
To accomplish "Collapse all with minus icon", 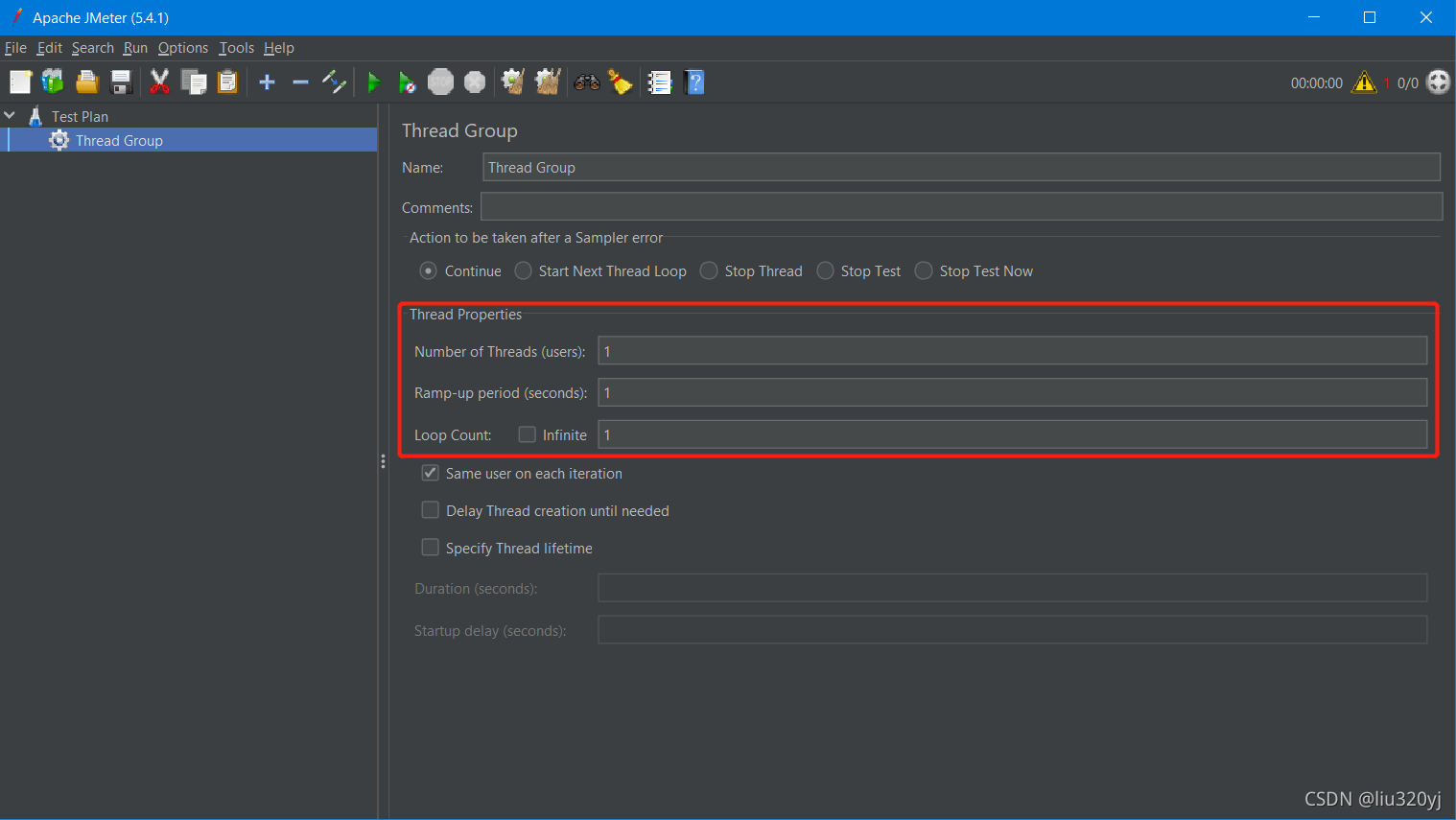I will [300, 82].
